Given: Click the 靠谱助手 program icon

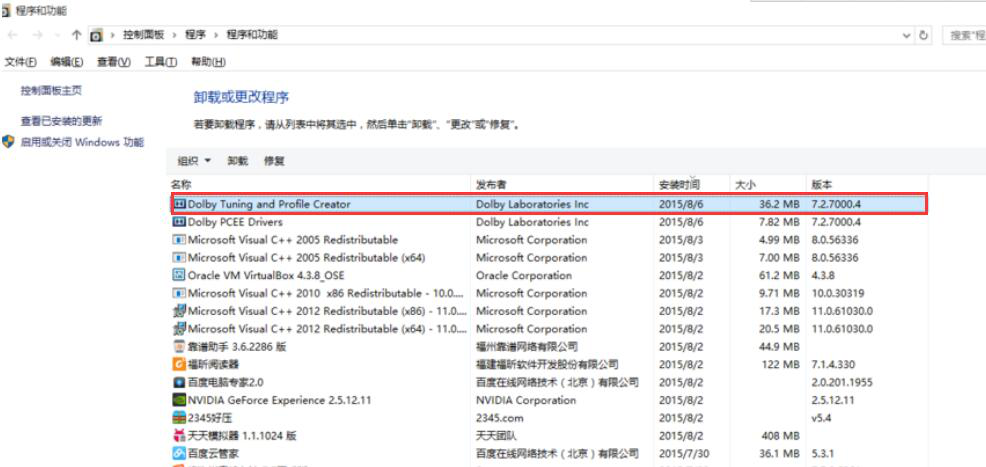Looking at the screenshot, I should tap(180, 346).
